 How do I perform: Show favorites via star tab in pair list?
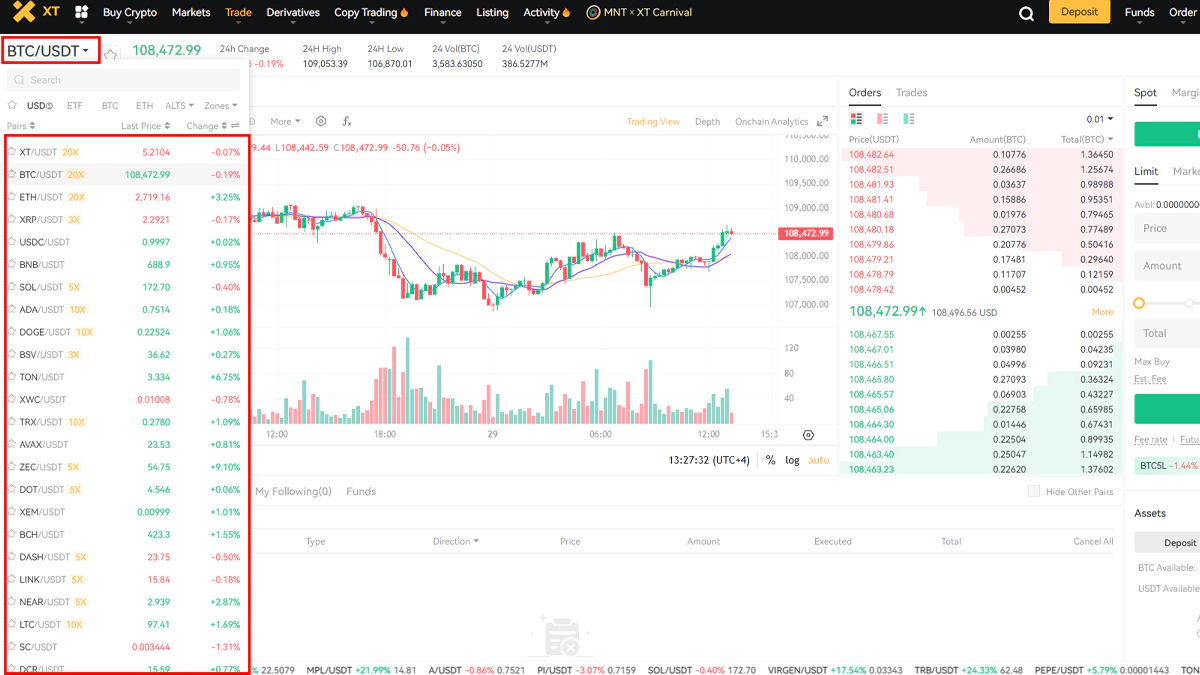click(12, 105)
